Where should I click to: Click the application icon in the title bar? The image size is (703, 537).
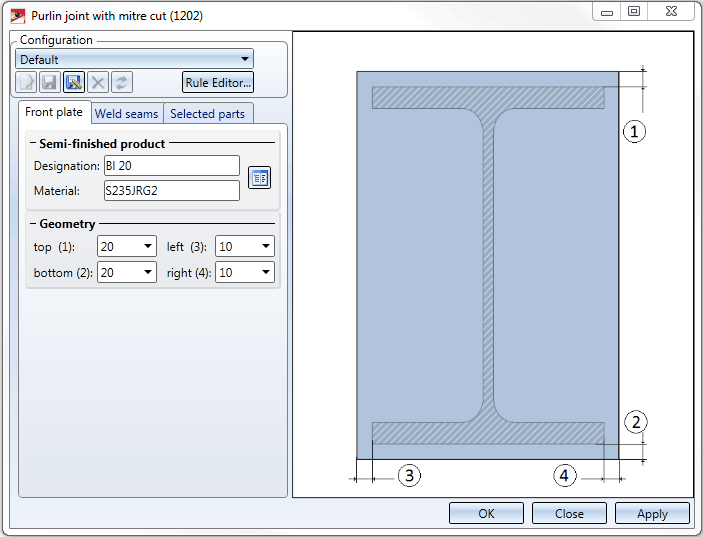pyautogui.click(x=17, y=15)
